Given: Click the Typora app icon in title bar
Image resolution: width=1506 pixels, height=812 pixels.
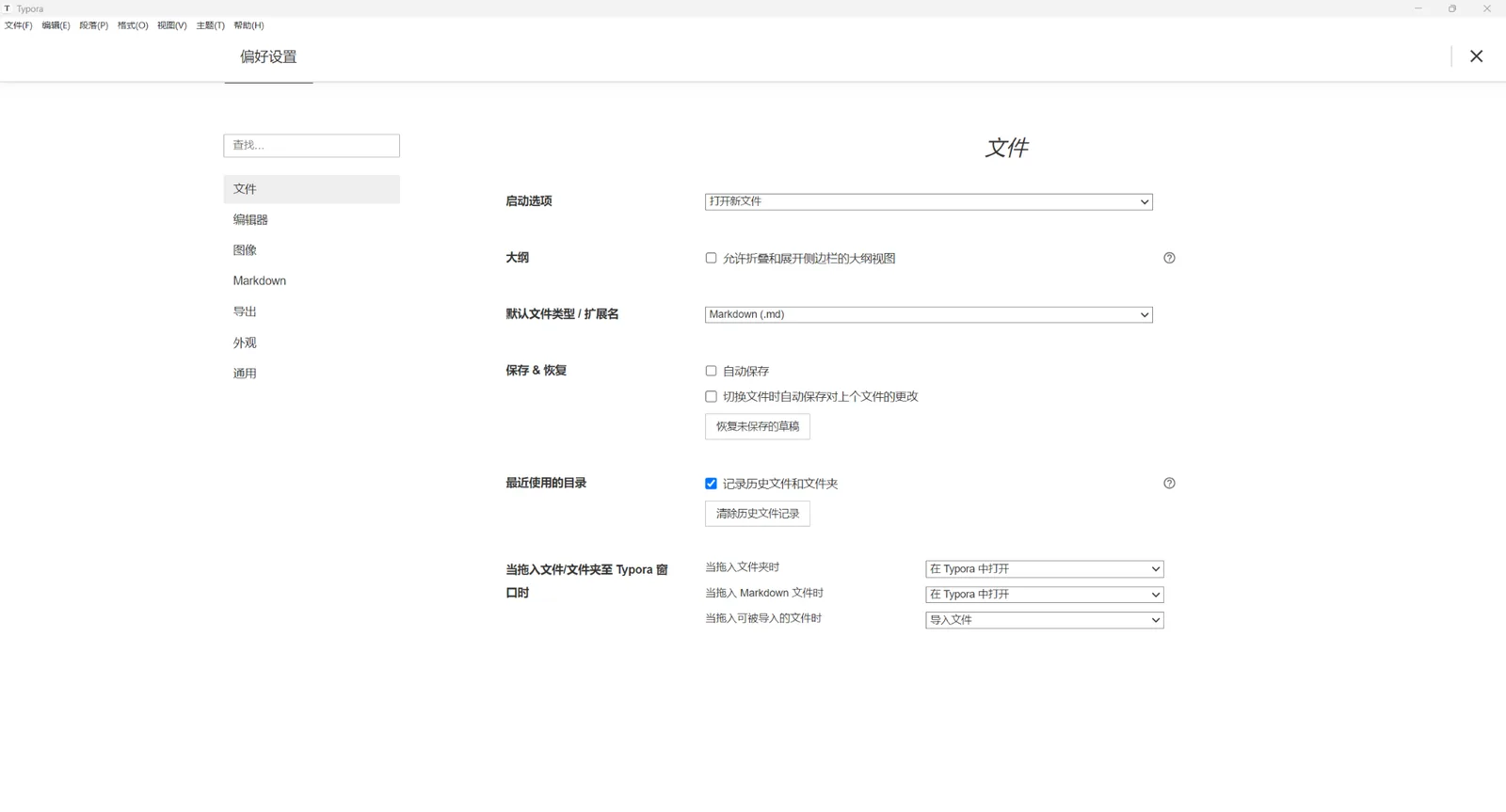Looking at the screenshot, I should 8,8.
